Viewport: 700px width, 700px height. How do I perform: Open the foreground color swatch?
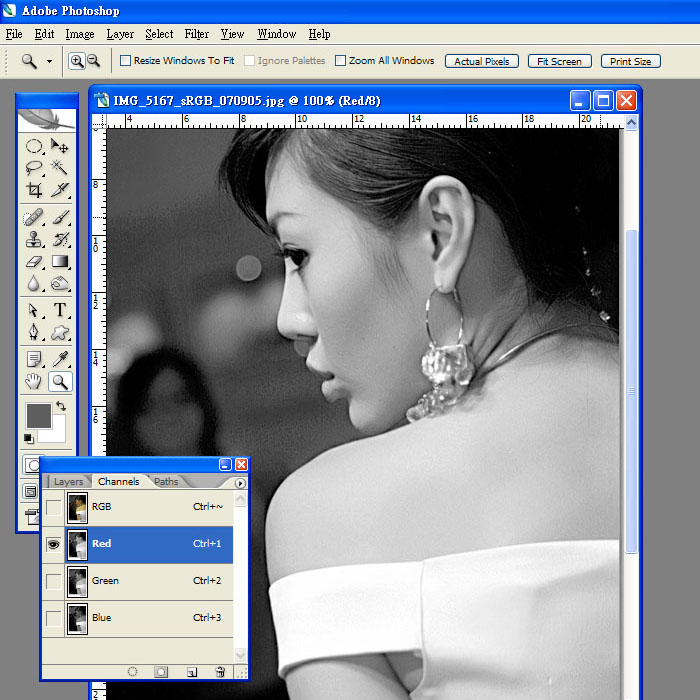38,414
